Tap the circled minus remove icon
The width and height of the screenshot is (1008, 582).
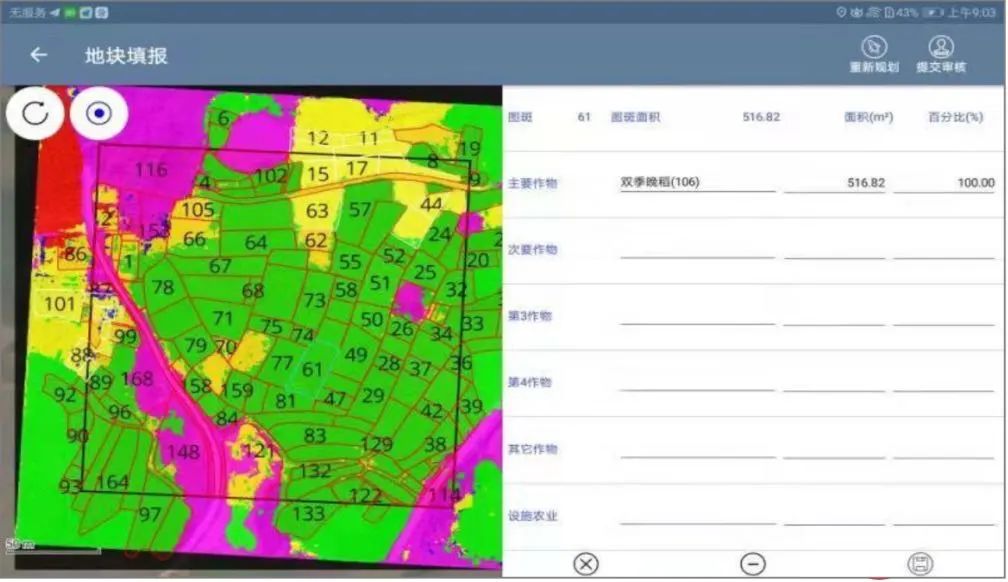pyautogui.click(x=753, y=564)
